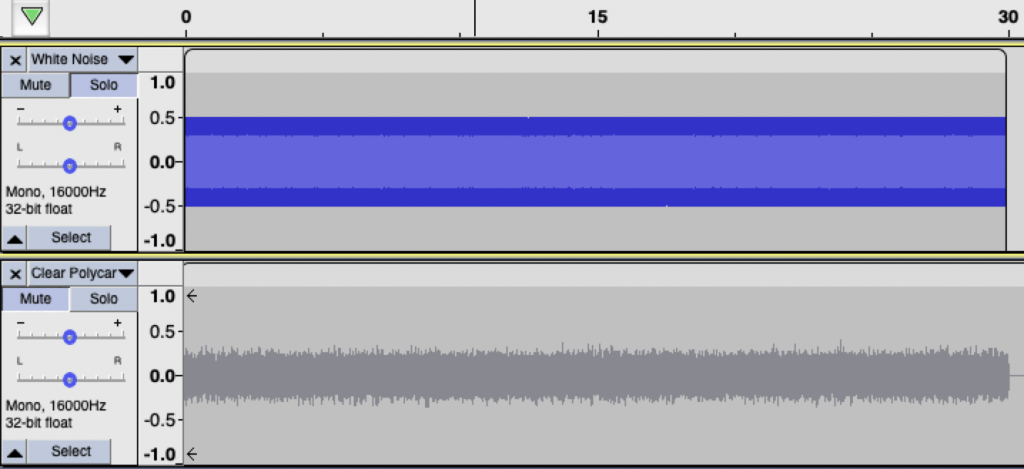Click lower zoom arrow on Clear Polycar scale
The height and width of the screenshot is (469, 1024).
click(191, 454)
